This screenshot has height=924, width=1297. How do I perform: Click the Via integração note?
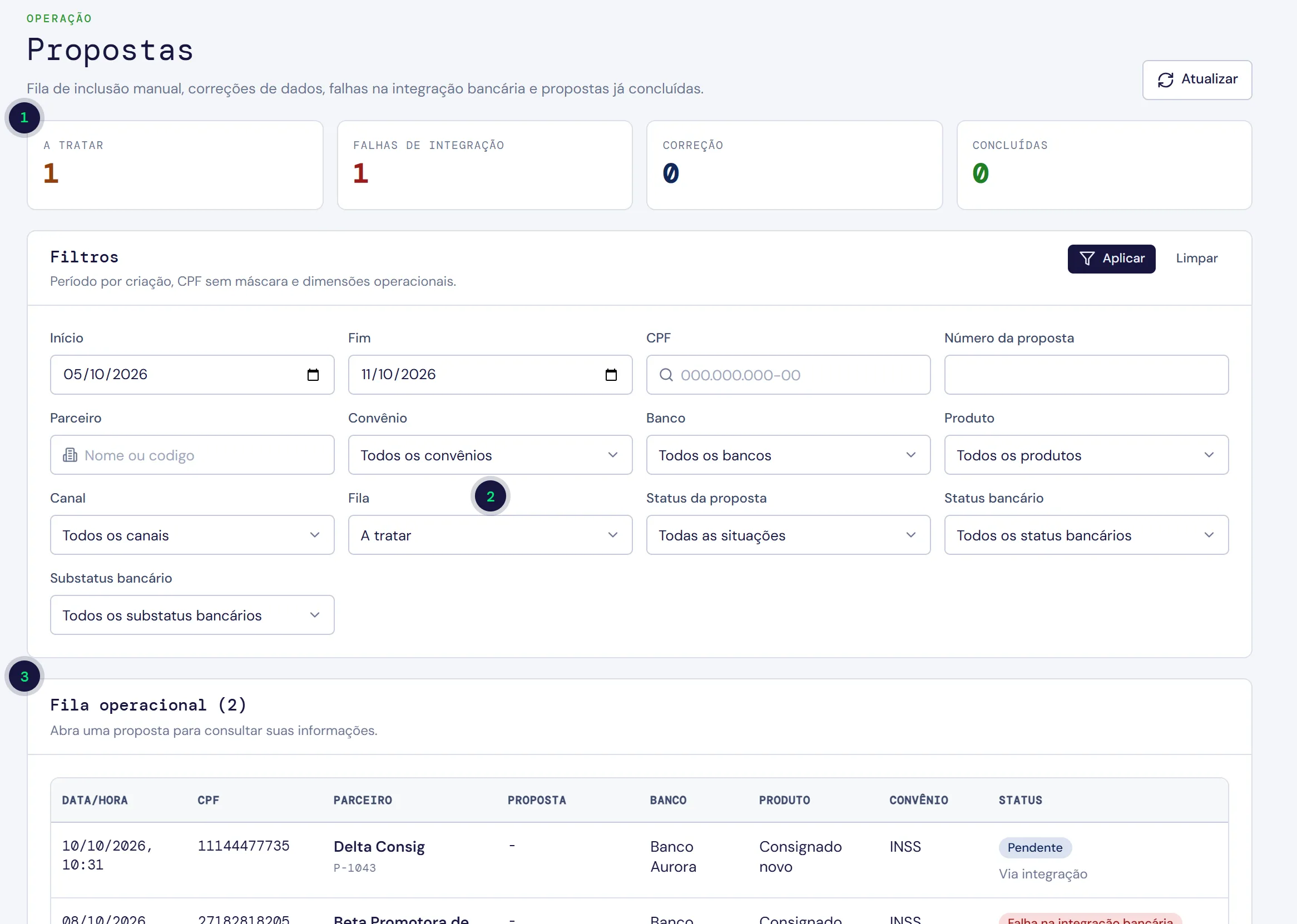1043,875
